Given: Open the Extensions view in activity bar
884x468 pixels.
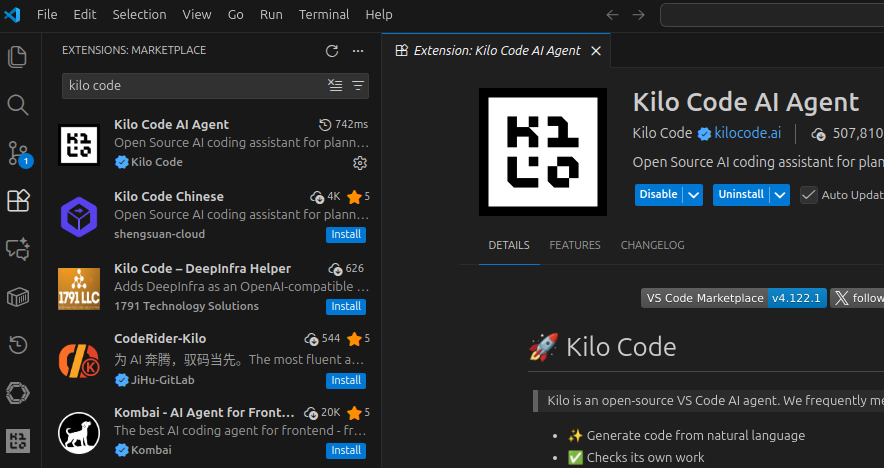Looking at the screenshot, I should coord(17,201).
